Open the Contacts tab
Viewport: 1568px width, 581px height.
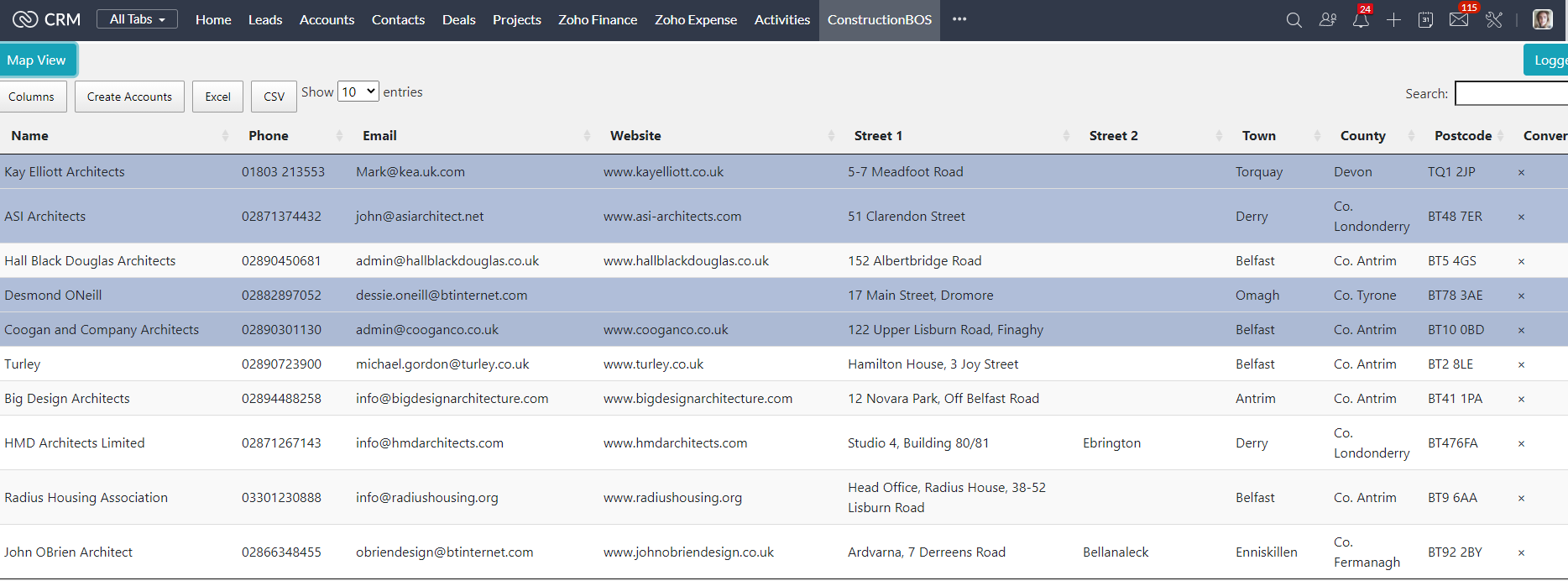pyautogui.click(x=398, y=19)
